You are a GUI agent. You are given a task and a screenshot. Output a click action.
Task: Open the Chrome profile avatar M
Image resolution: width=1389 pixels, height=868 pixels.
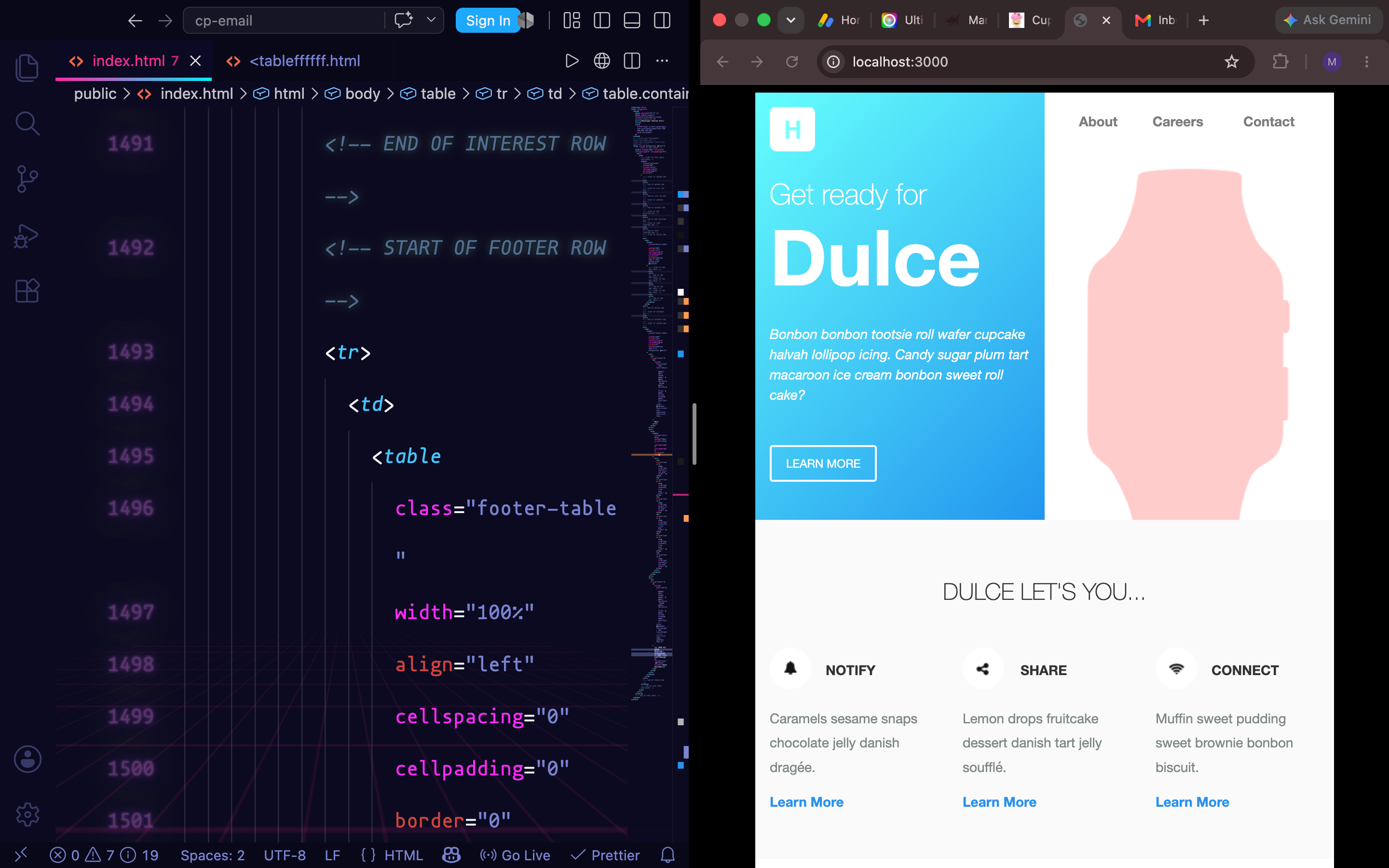pyautogui.click(x=1332, y=61)
